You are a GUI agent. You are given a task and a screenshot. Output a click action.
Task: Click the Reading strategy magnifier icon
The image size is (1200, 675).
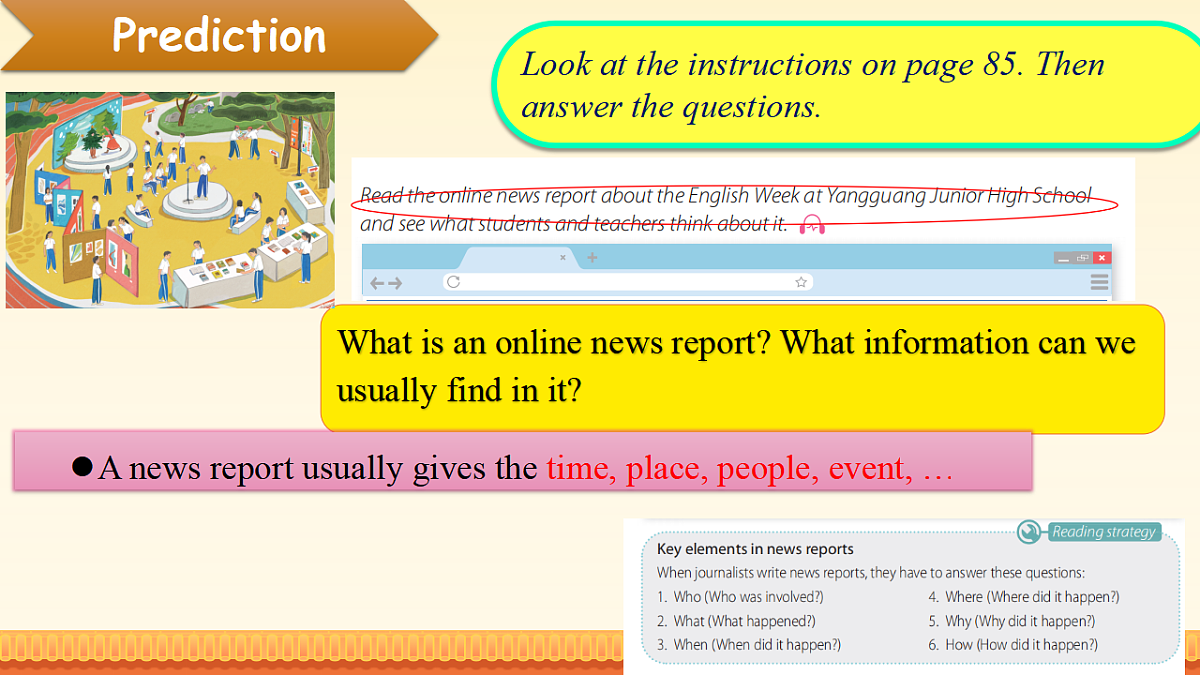click(x=1030, y=532)
